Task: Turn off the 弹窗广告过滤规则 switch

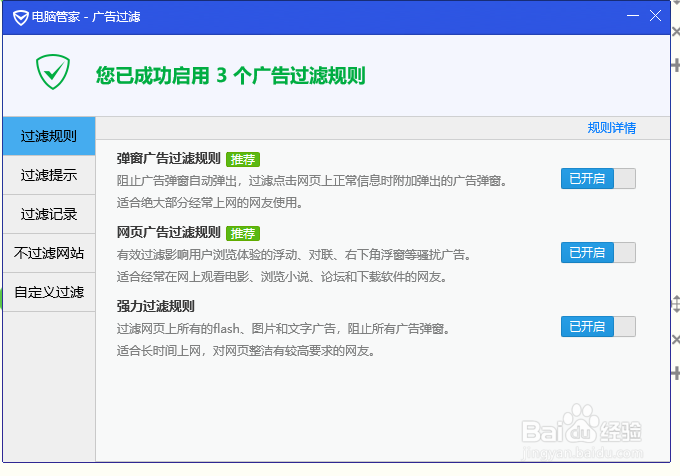Action: click(598, 179)
